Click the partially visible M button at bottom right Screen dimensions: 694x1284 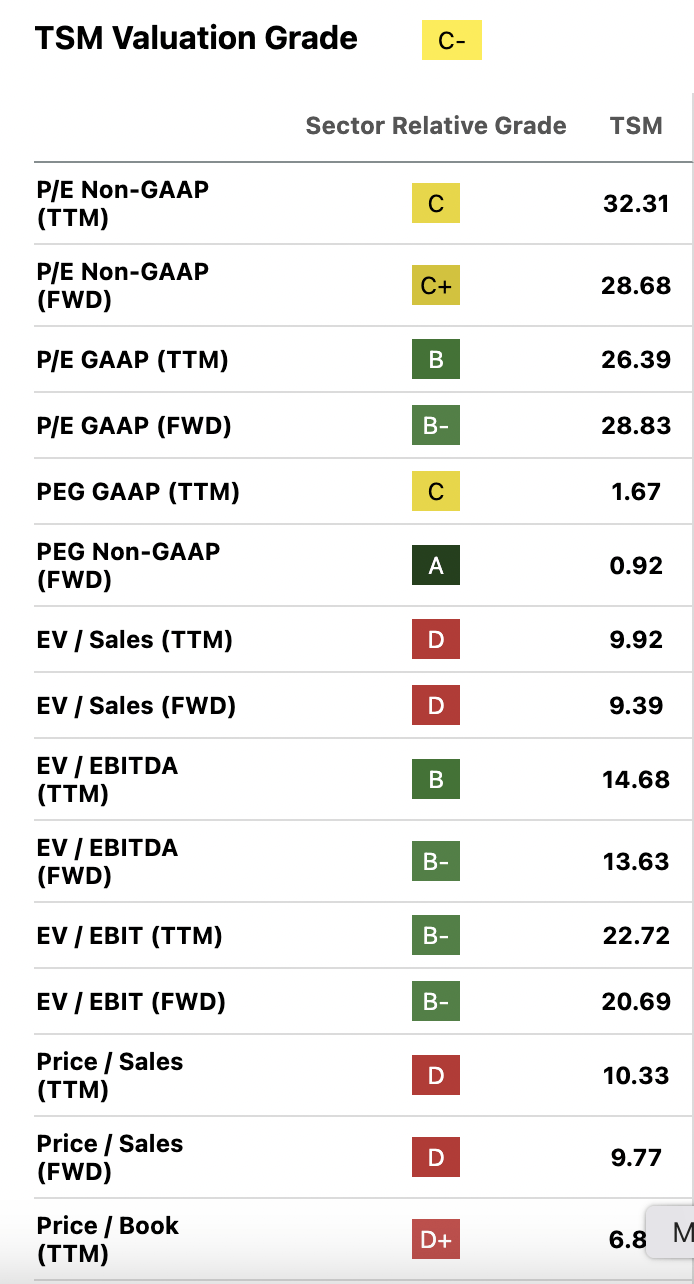pos(678,1233)
